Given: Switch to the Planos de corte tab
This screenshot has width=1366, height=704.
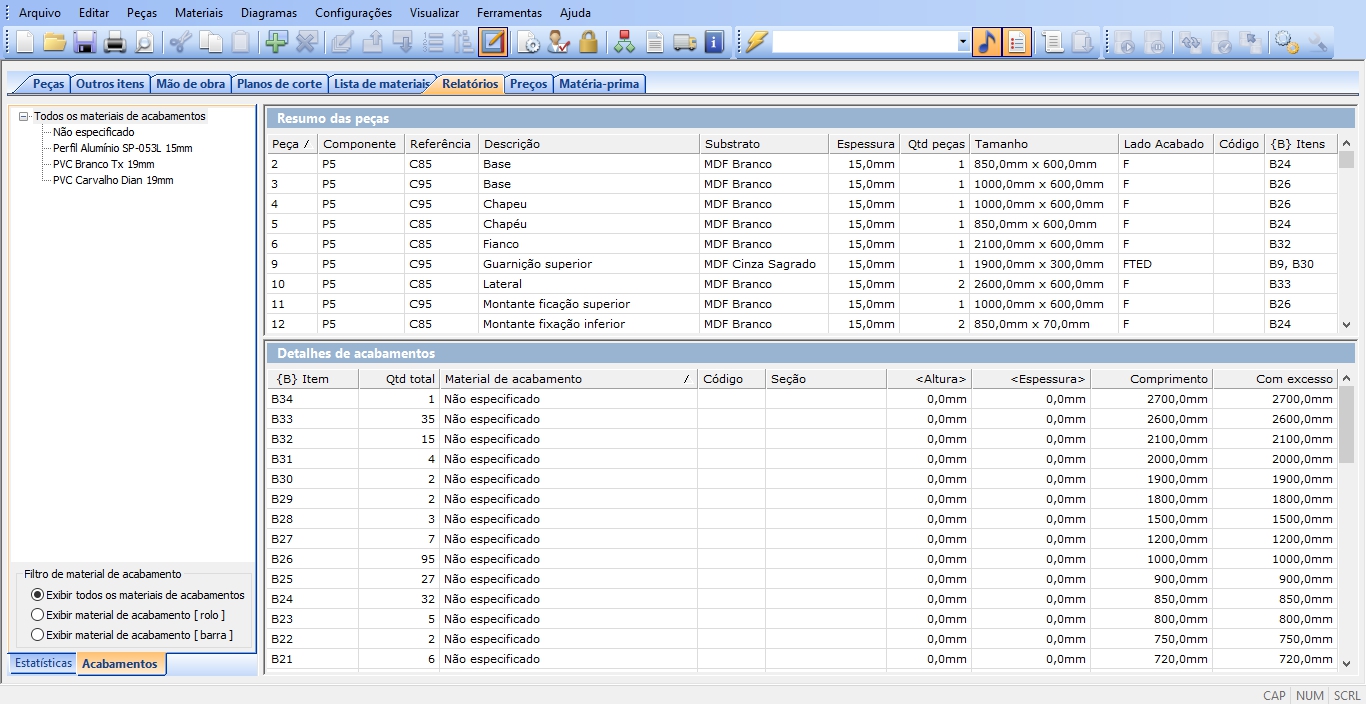Looking at the screenshot, I should pos(279,84).
